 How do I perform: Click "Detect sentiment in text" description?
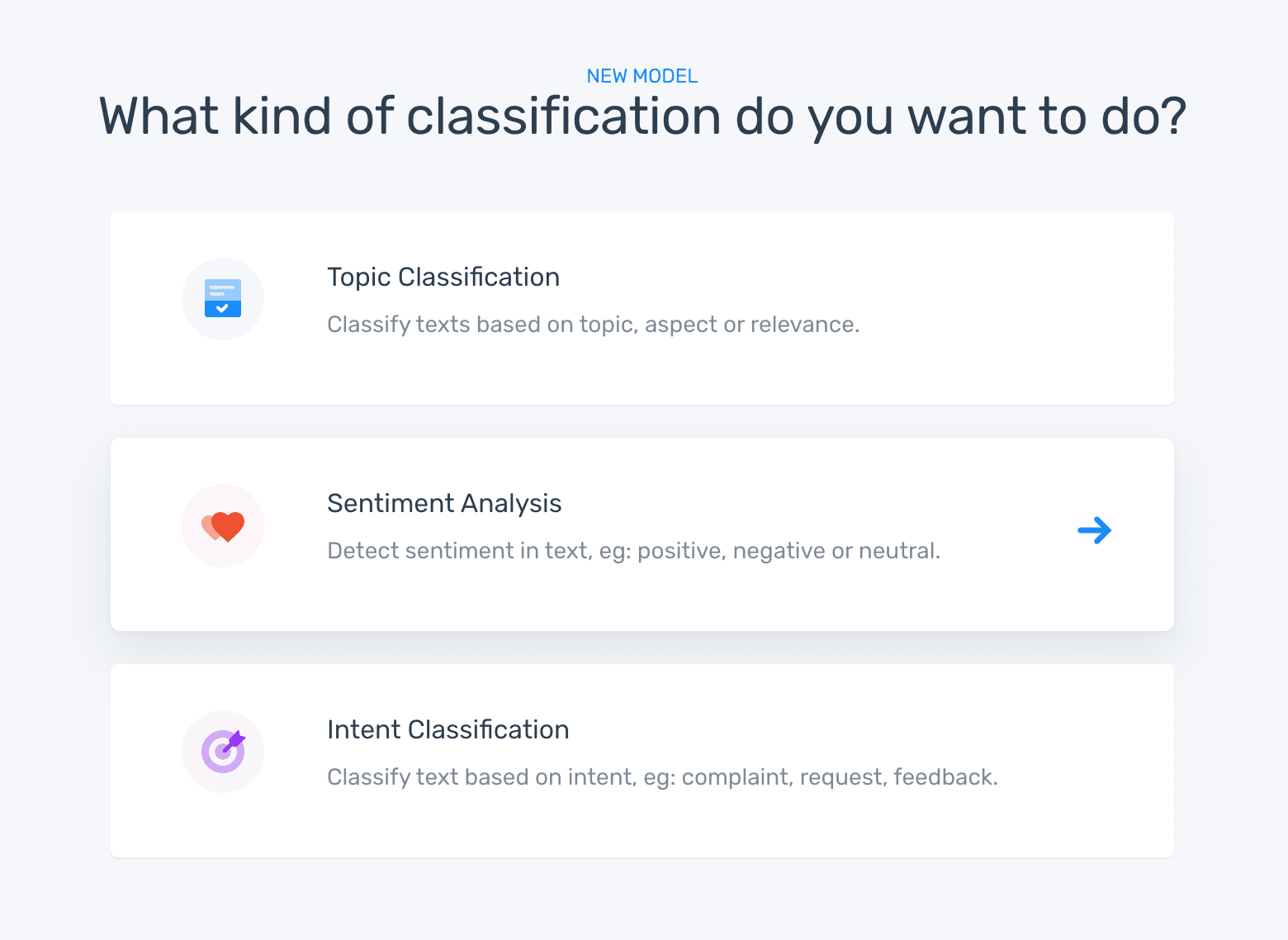tap(633, 551)
